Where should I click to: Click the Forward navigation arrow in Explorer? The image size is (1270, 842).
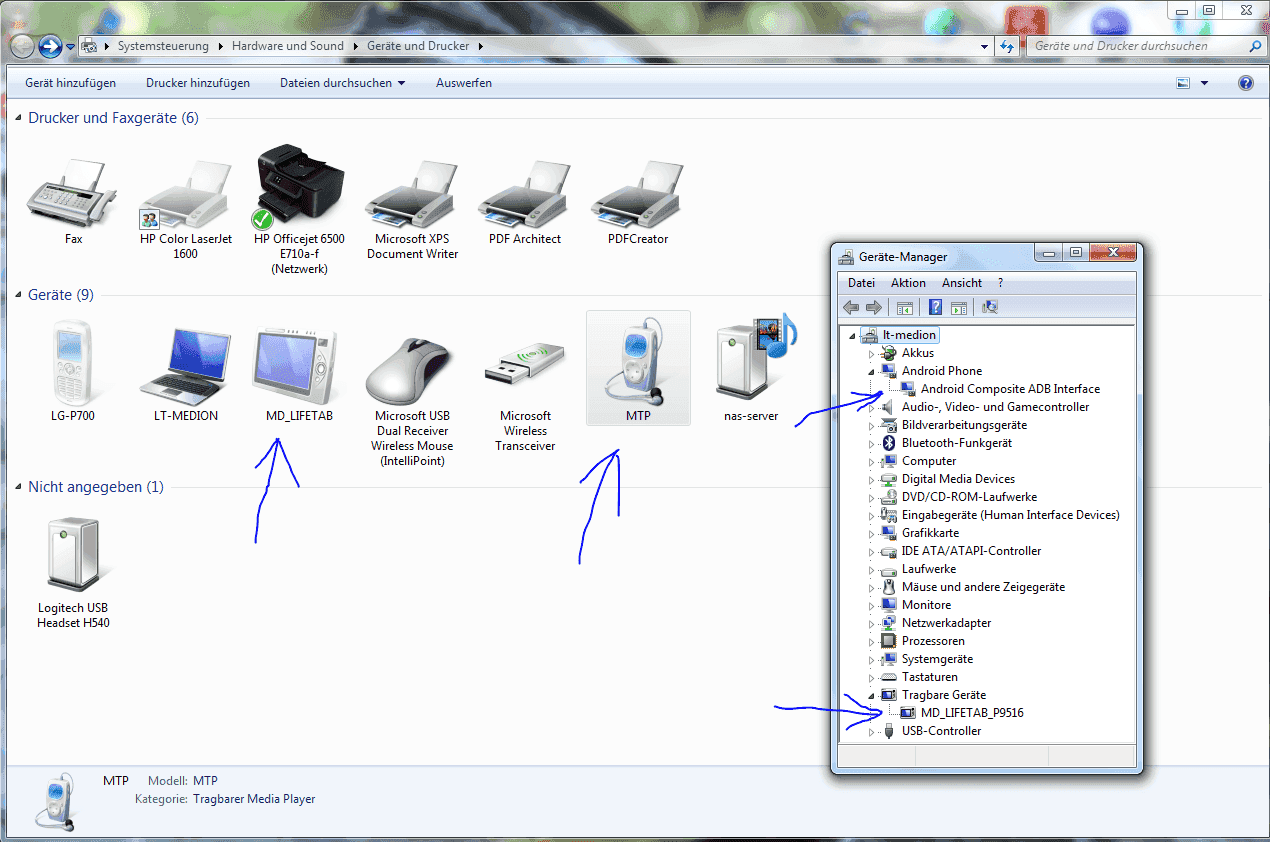pos(50,46)
